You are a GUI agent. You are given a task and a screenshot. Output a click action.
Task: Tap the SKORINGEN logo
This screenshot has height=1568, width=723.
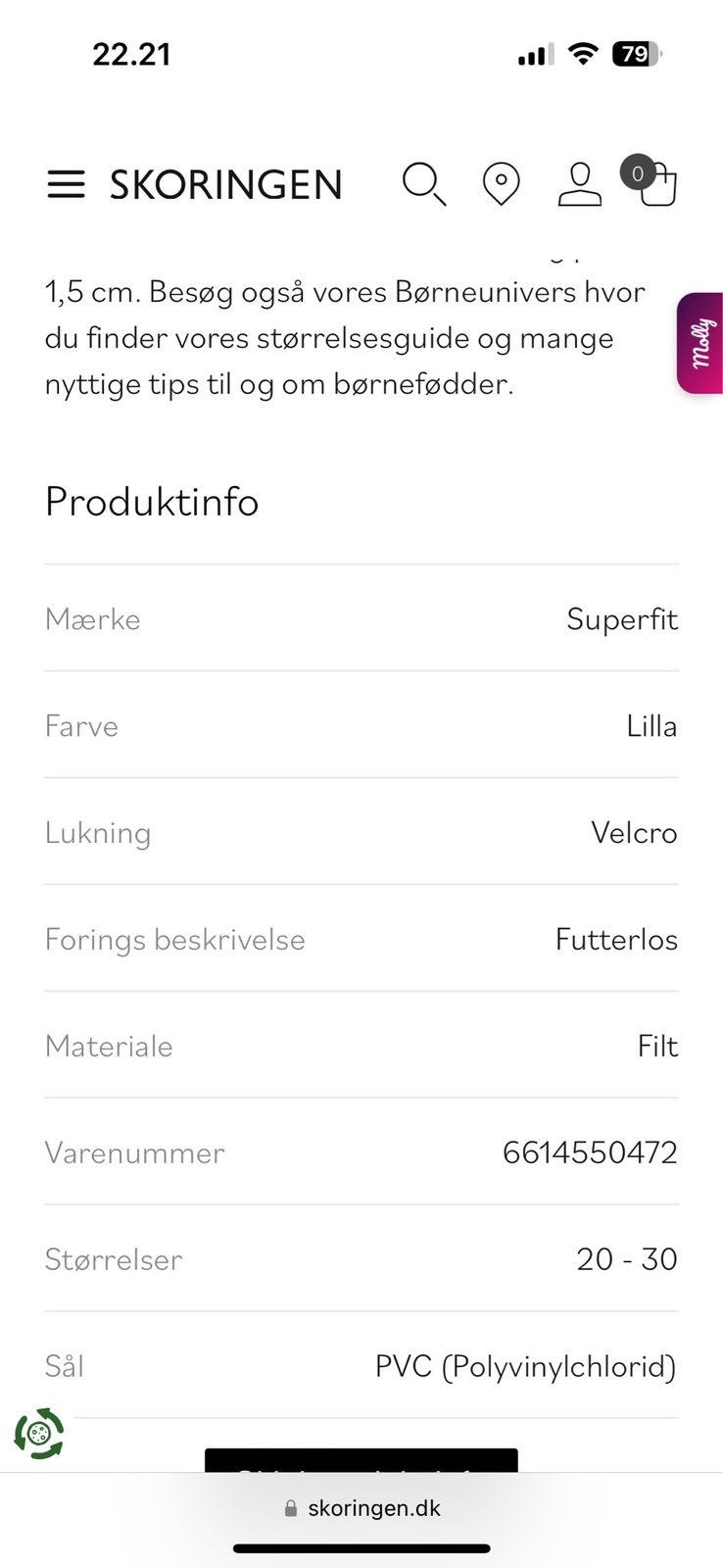225,185
